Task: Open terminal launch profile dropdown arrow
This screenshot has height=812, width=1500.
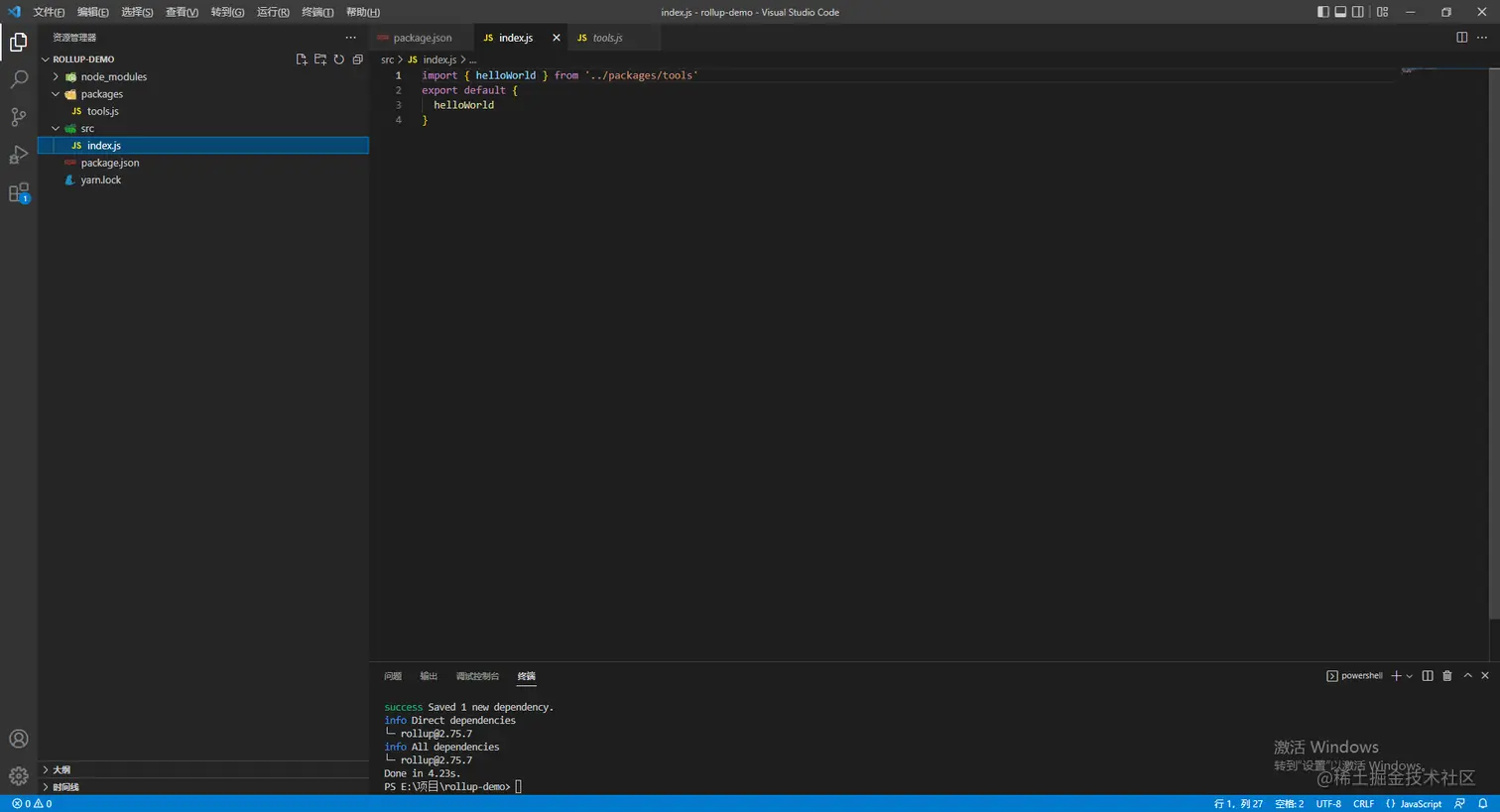Action: pos(1409,676)
